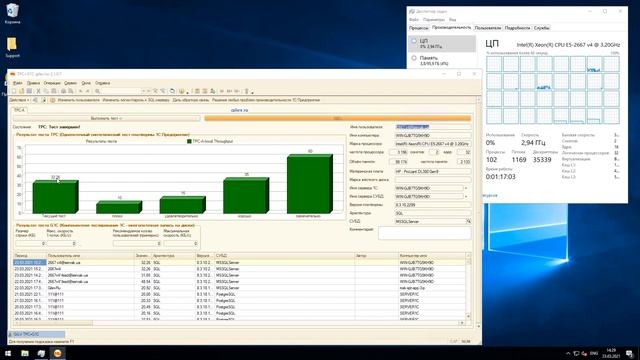640x360 pixels.
Task: Switch to Процессы tab in Task Manager
Action: point(418,28)
